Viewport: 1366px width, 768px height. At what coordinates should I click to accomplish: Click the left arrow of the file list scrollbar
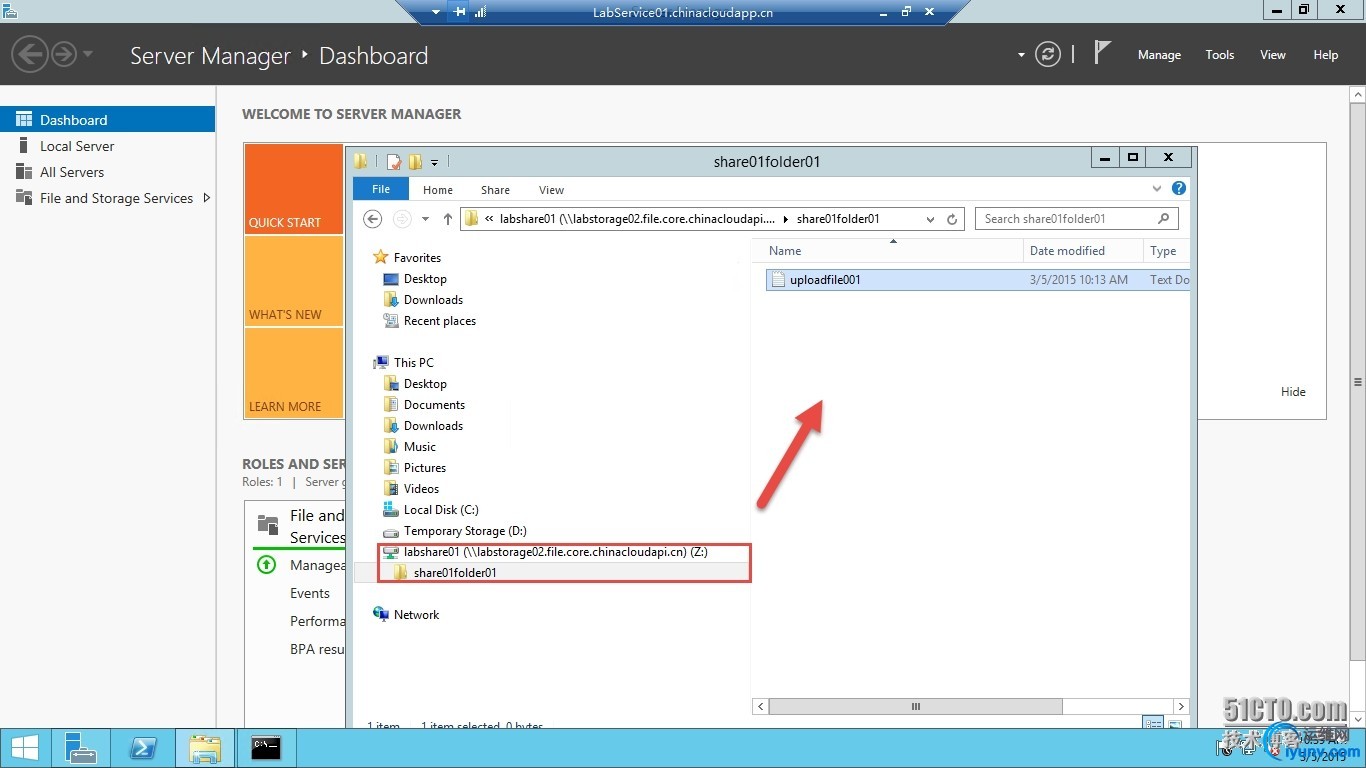(x=761, y=706)
